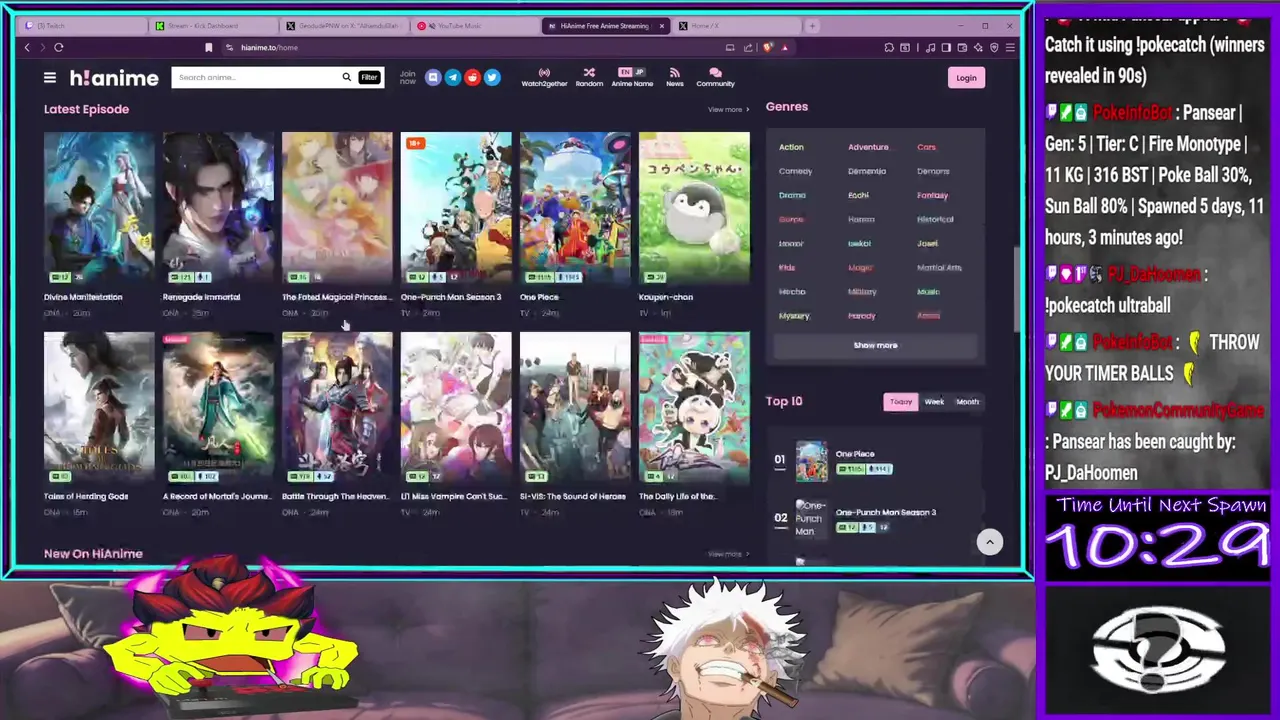The height and width of the screenshot is (720, 1280).
Task: Click the HiAnime logo
Action: tap(114, 78)
